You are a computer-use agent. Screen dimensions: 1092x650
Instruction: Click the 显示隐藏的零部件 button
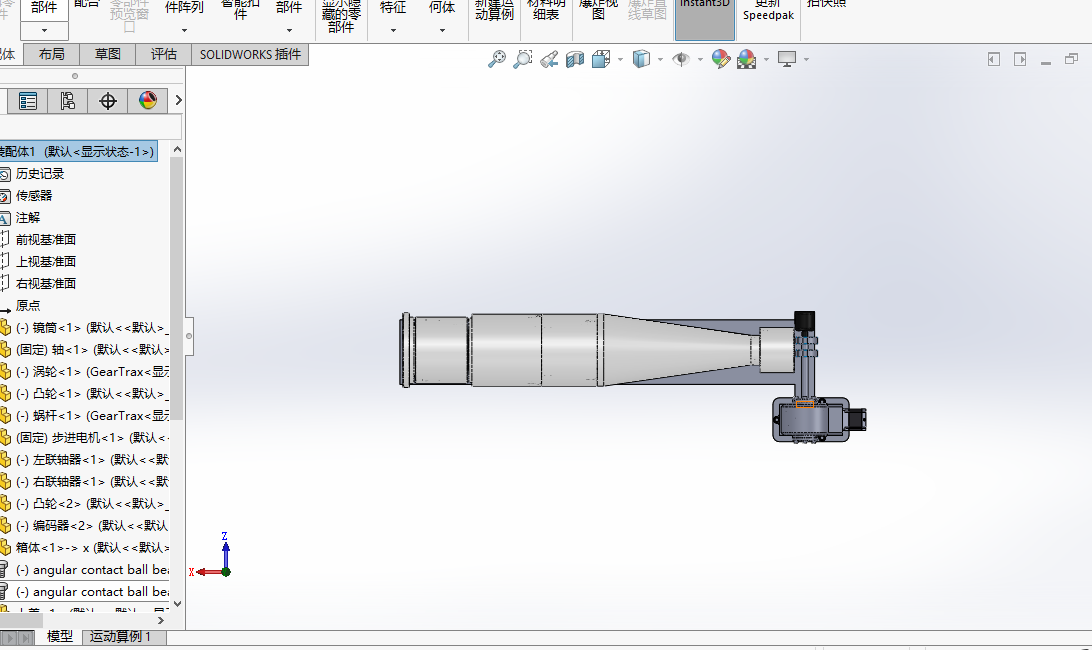tap(341, 16)
